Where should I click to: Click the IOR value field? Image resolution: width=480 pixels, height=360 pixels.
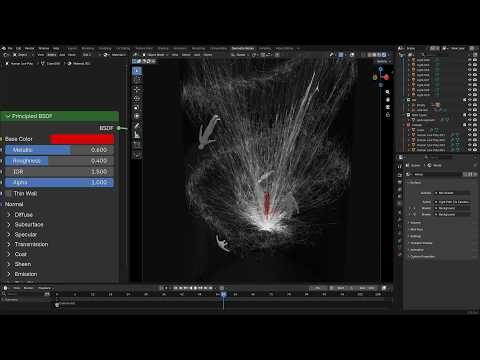(59, 172)
